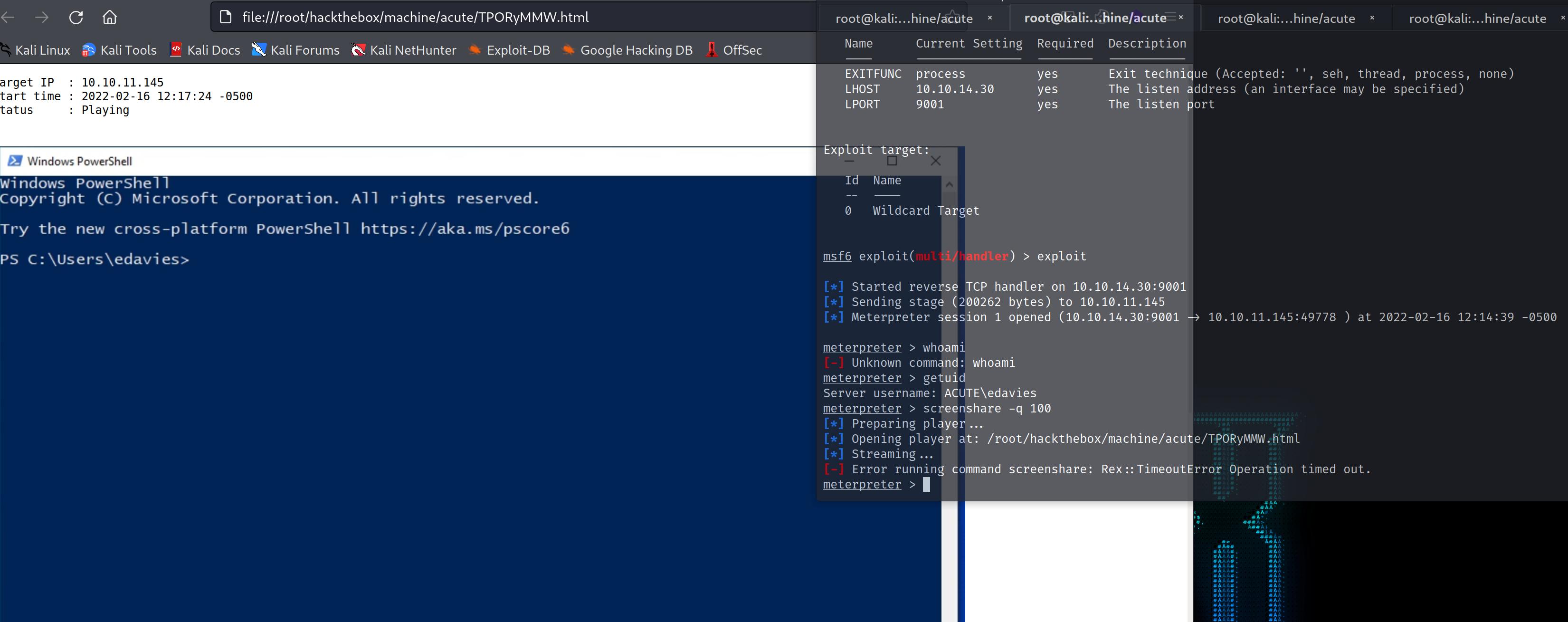Image resolution: width=1568 pixels, height=622 pixels.
Task: Maximize the Windows PowerShell window
Action: pos(892,161)
